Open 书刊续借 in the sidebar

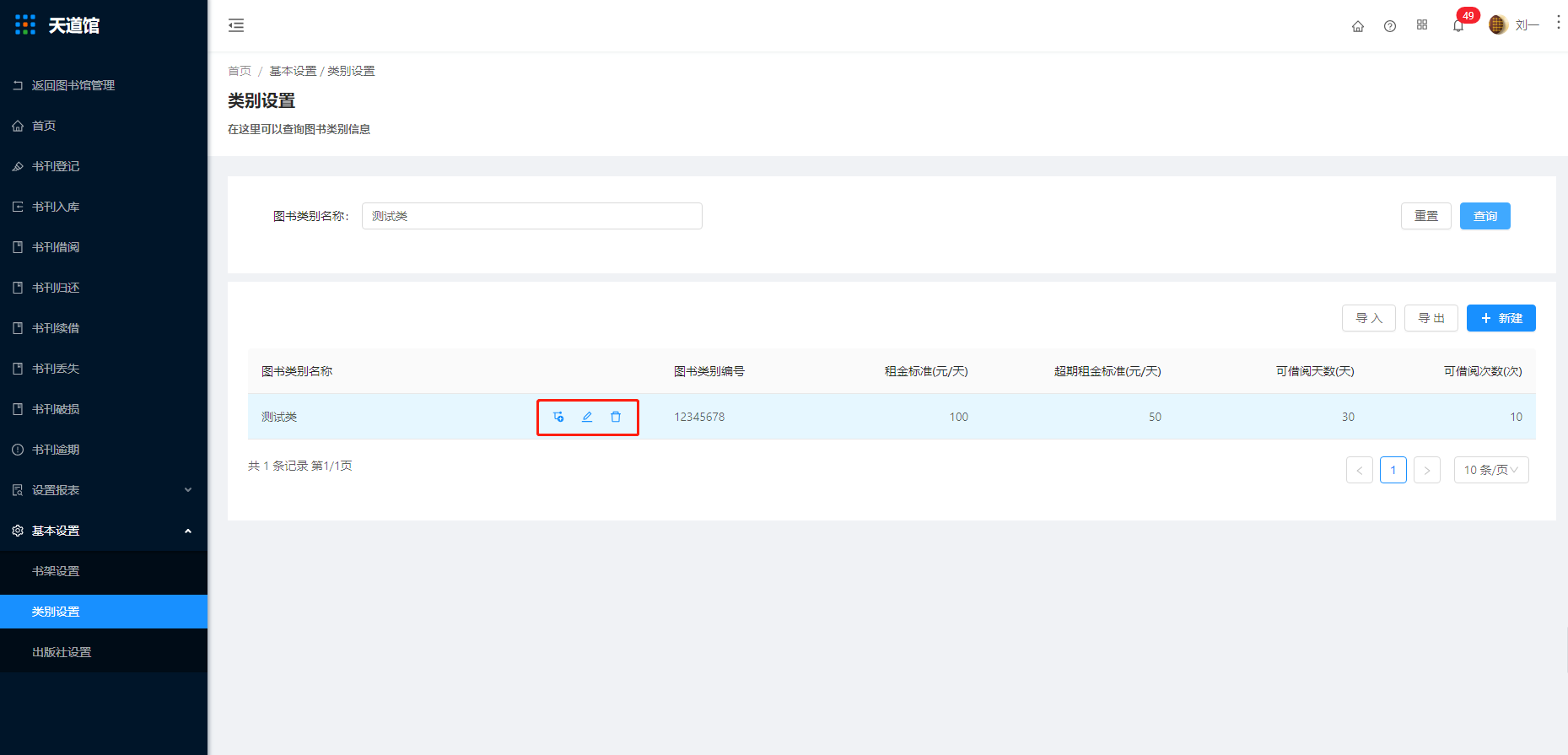(104, 328)
